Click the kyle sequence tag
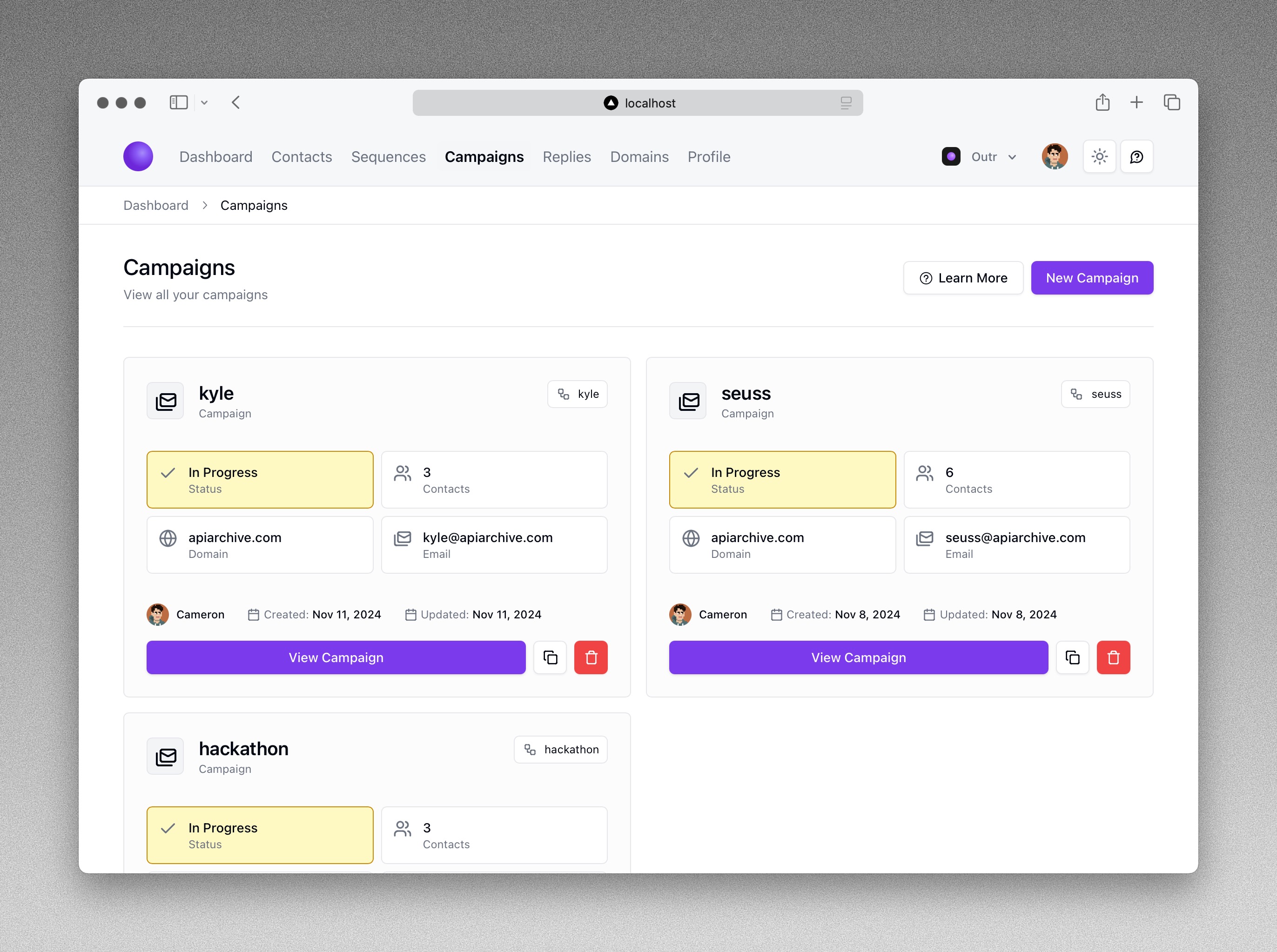This screenshot has height=952, width=1277. pyautogui.click(x=577, y=394)
